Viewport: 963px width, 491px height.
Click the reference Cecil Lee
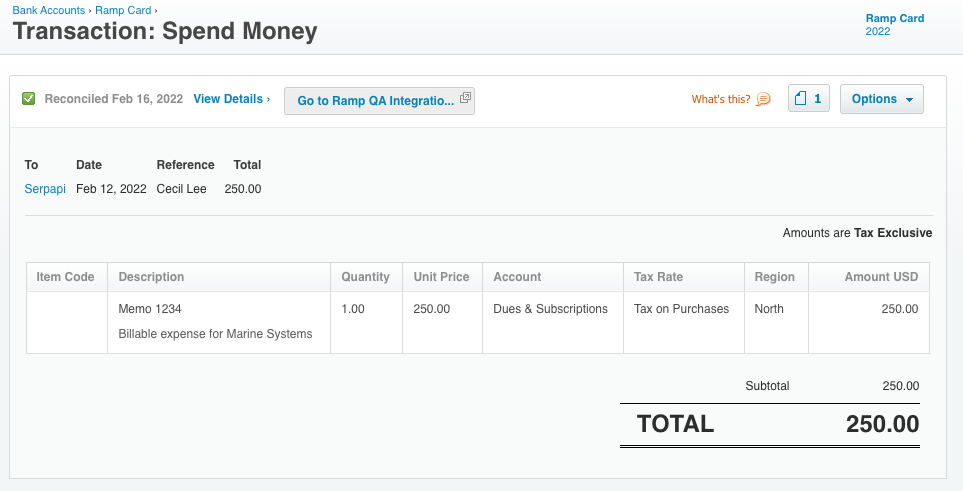point(181,189)
